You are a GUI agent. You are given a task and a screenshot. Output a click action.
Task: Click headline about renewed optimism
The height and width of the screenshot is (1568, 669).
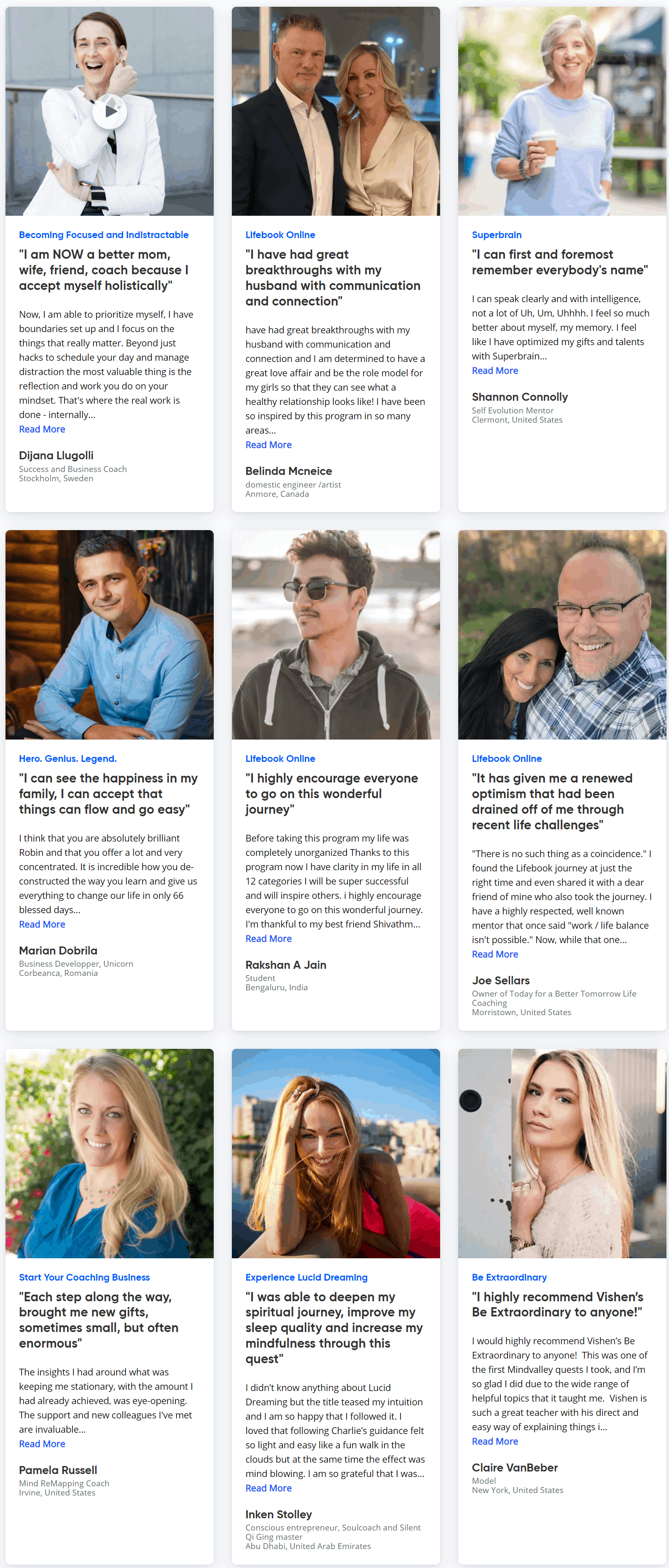[x=552, y=801]
